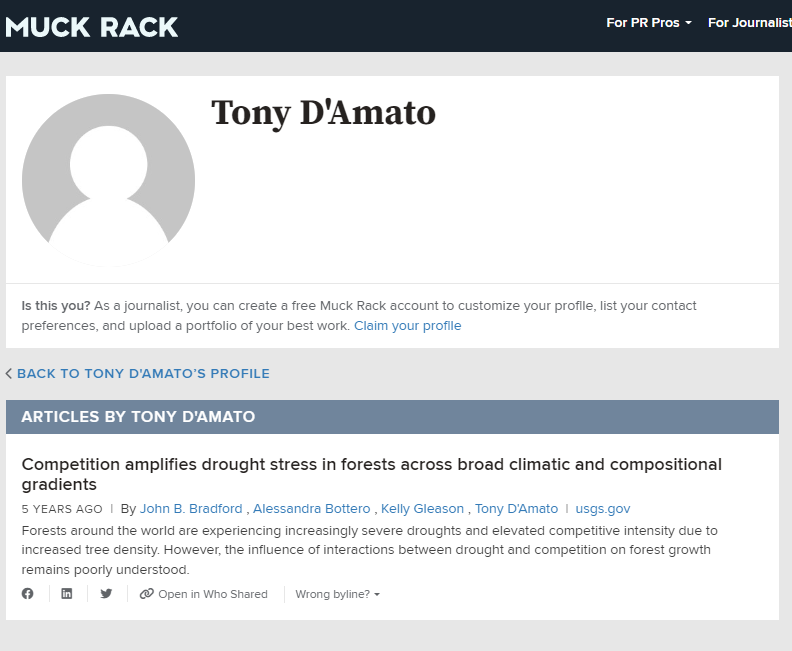Go back to Tony D'Amato's profile
Screen dimensions: 792x651
(x=143, y=374)
